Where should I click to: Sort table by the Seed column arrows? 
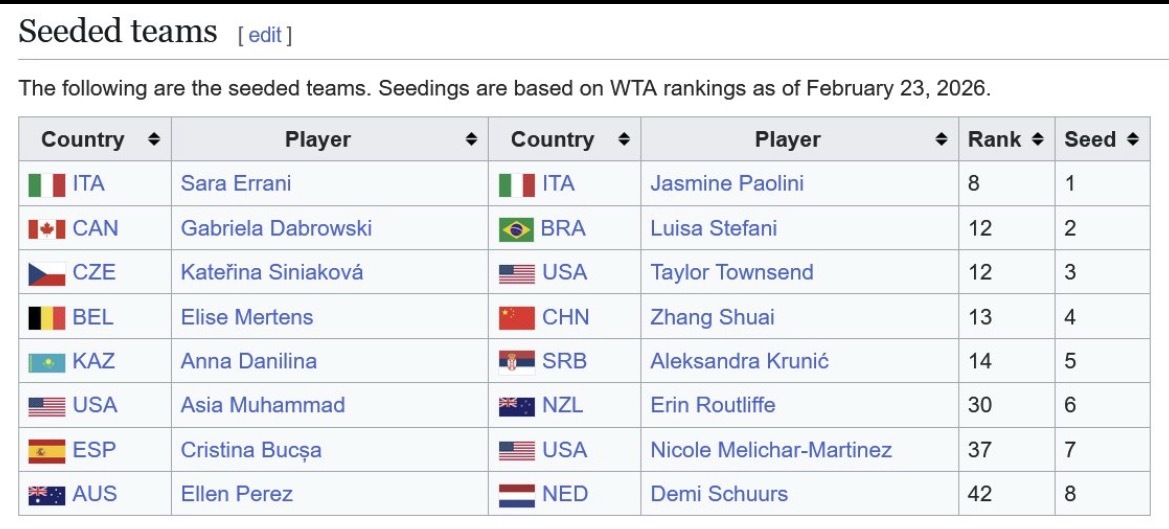(x=1132, y=139)
